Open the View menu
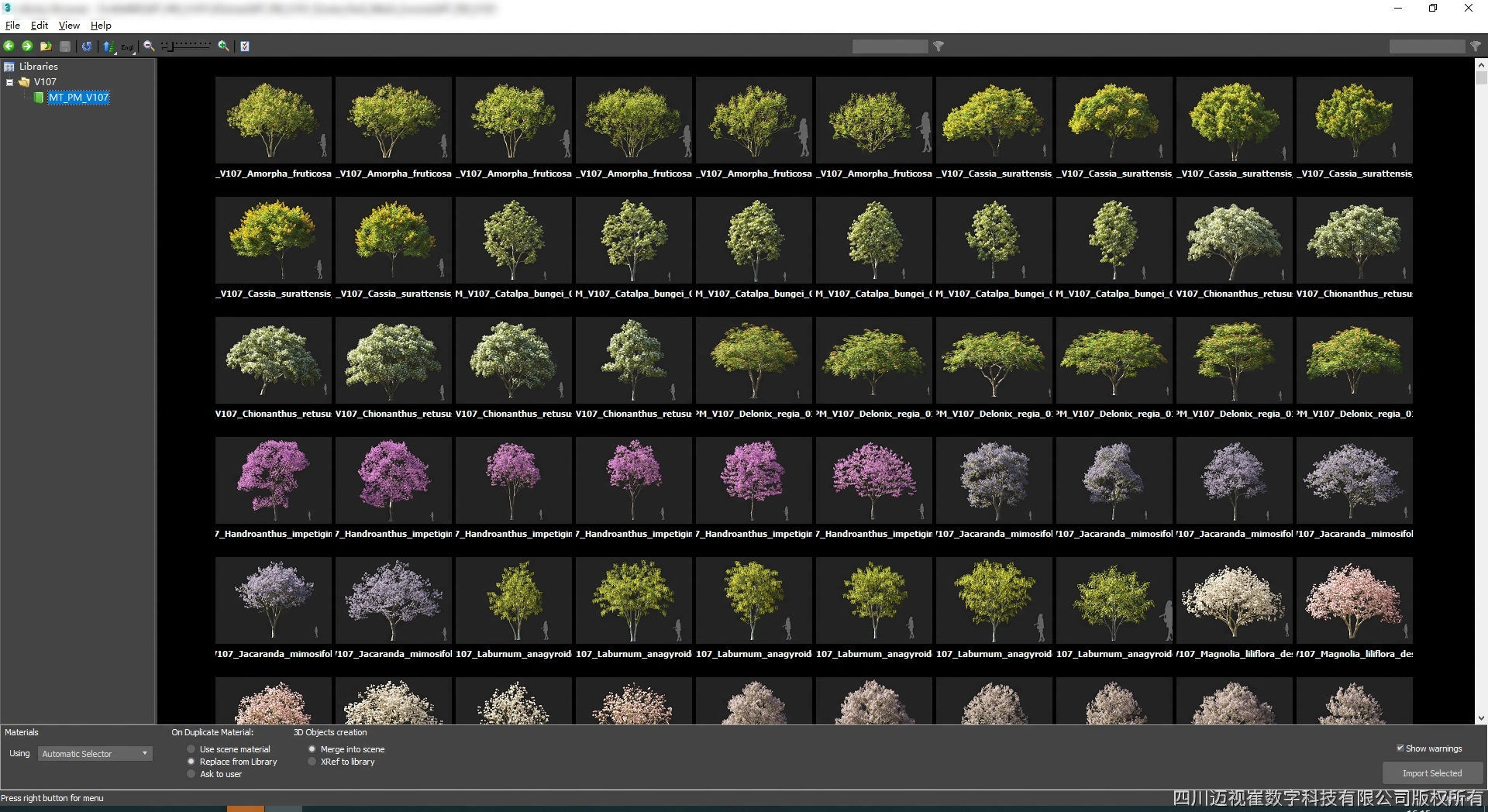The width and height of the screenshot is (1488, 812). coord(69,25)
